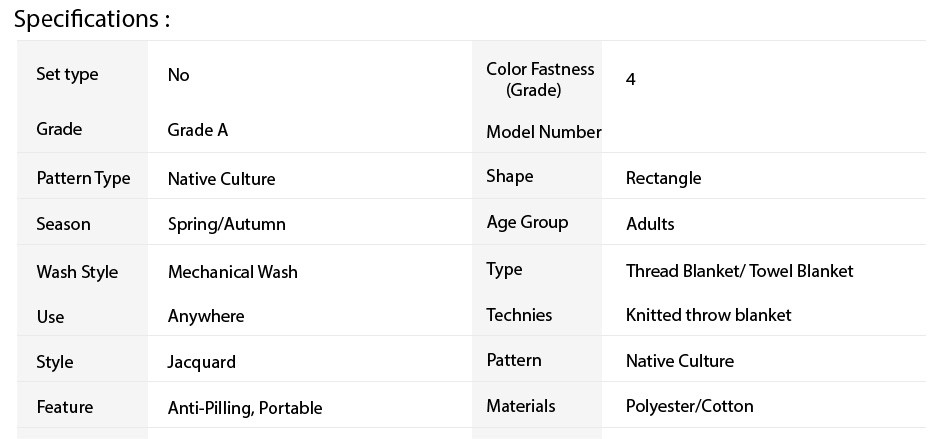
Task: Select the Knitted throw blanket value
Action: [x=708, y=315]
